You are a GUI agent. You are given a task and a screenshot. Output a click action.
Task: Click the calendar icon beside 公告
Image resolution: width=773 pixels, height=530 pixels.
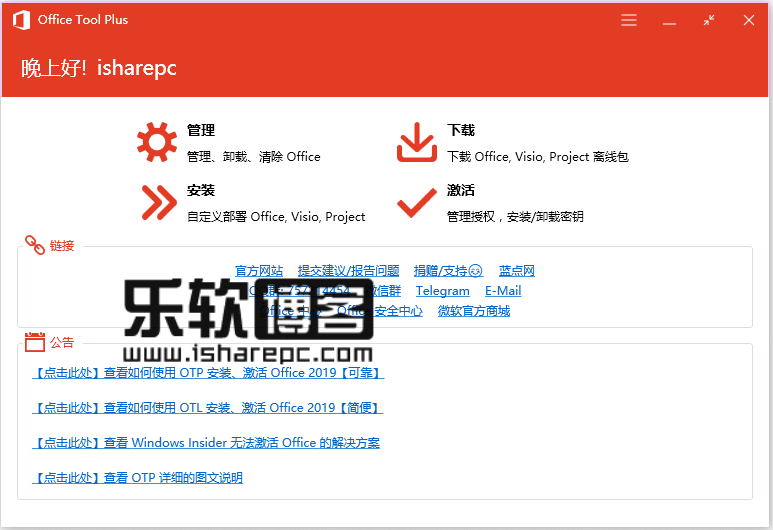(35, 342)
